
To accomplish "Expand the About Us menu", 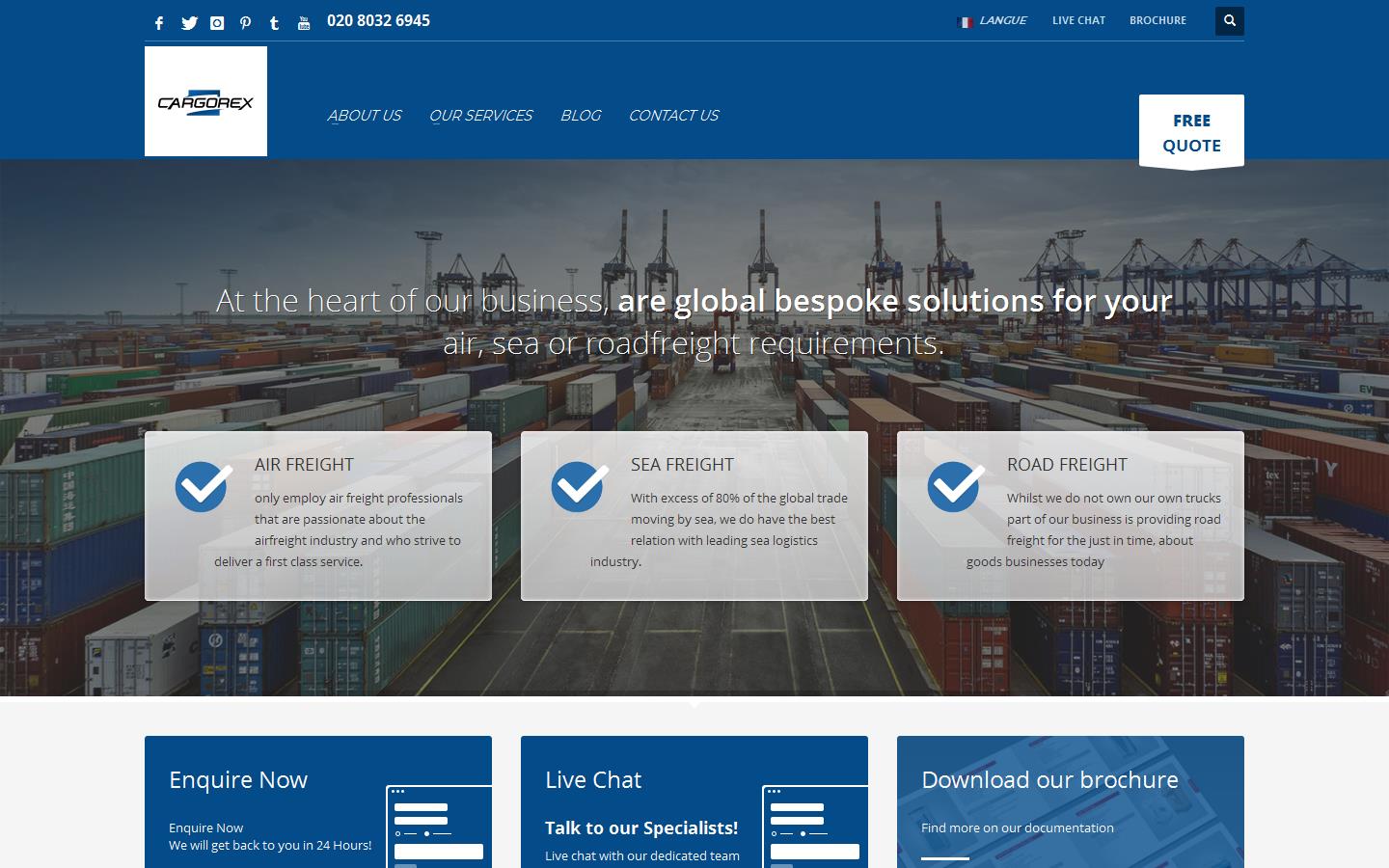I will coord(364,116).
